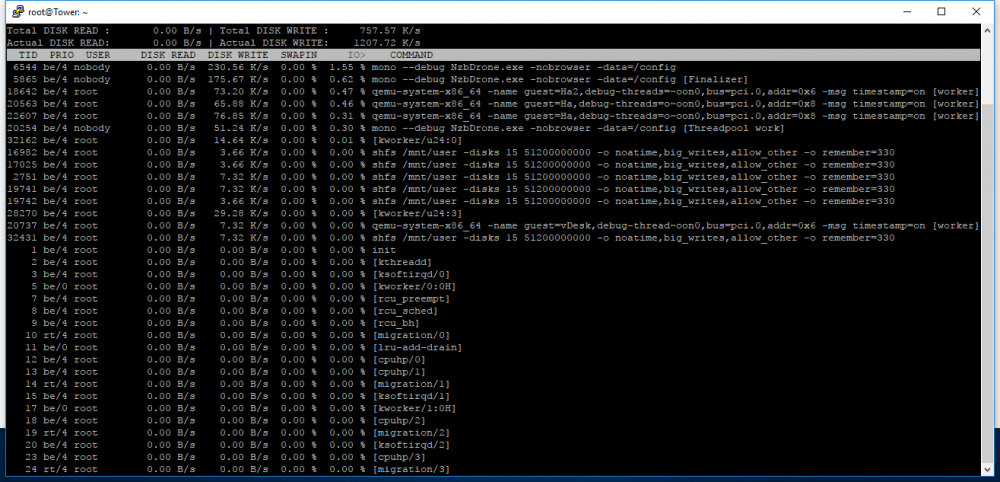Click the scroll up arrow of terminal scrollbar
The image size is (1000, 482).
tap(987, 30)
